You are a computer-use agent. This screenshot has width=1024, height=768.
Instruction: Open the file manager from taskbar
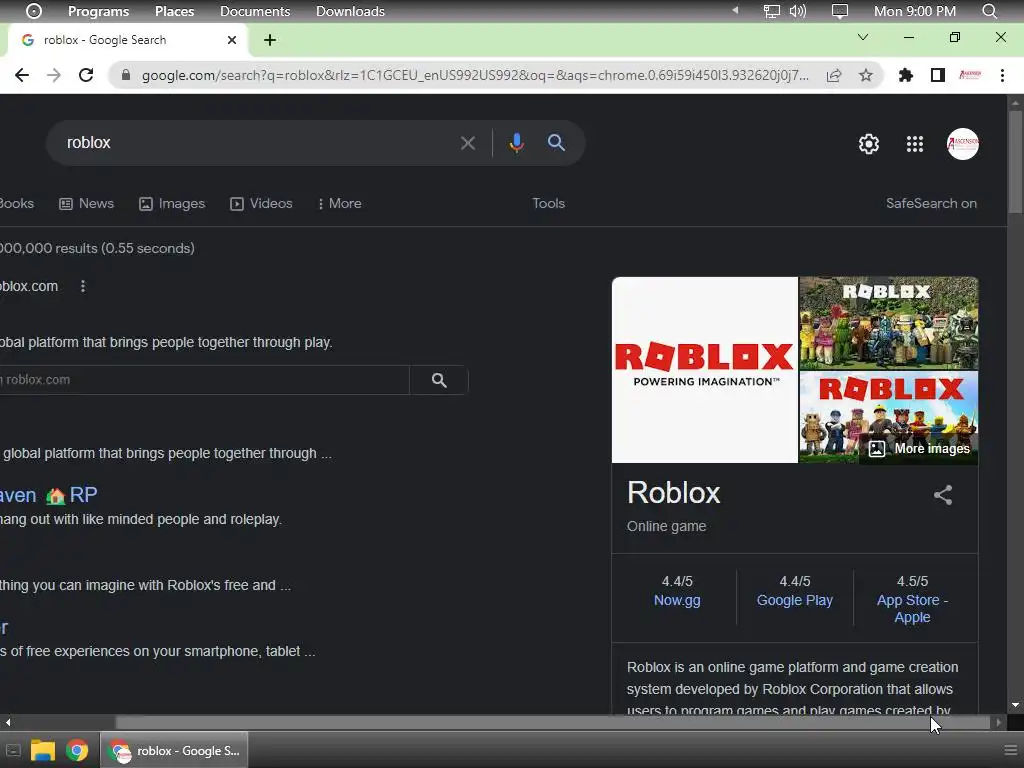tap(42, 750)
